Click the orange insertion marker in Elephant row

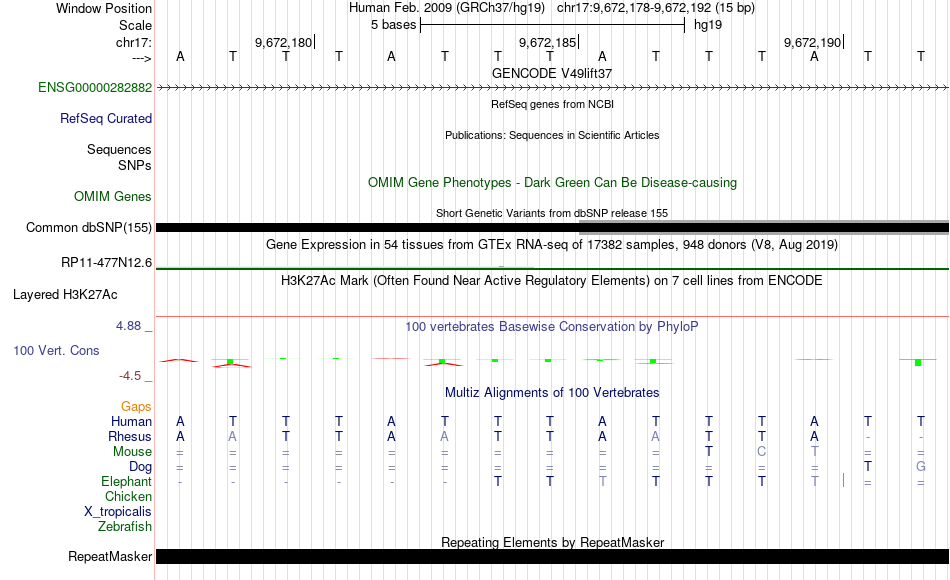click(x=843, y=480)
